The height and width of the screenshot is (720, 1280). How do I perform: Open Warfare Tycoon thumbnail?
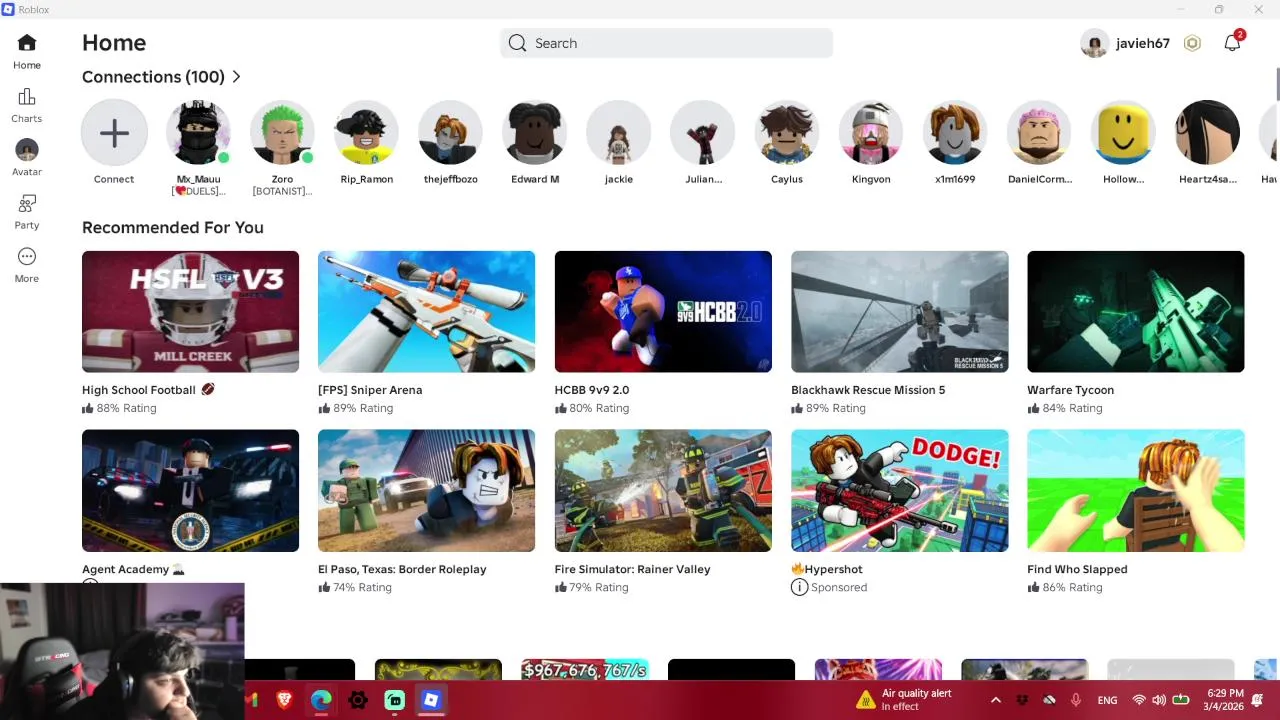pyautogui.click(x=1135, y=312)
